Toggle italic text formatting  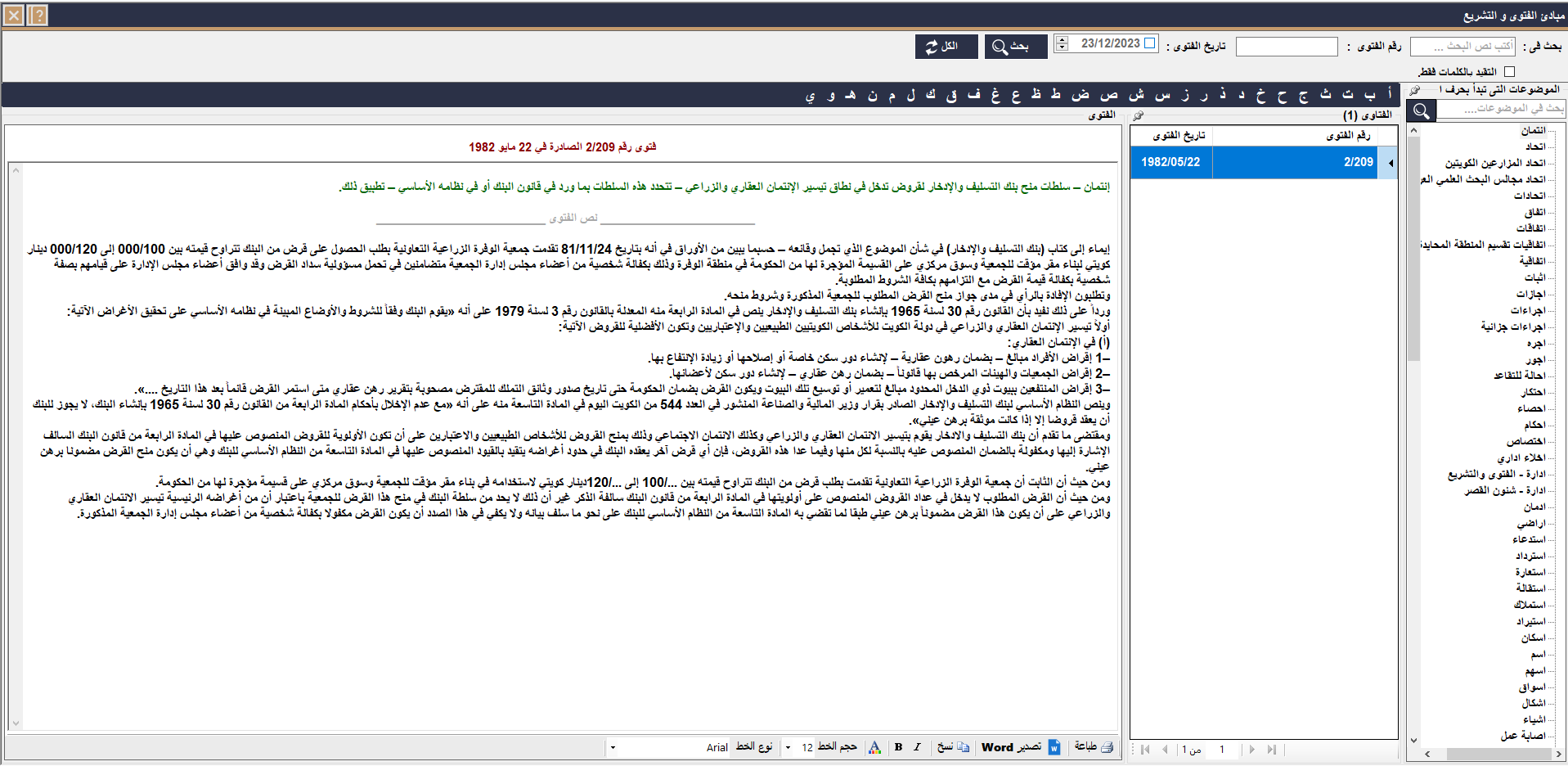point(917,747)
